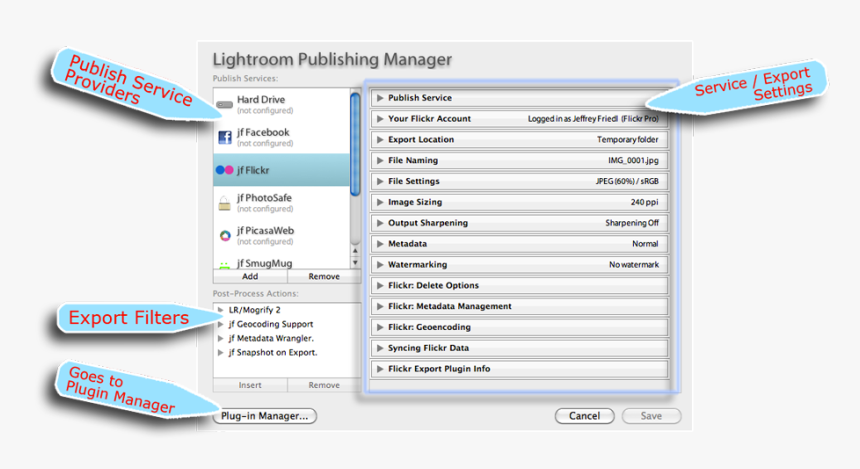Image resolution: width=860 pixels, height=469 pixels.
Task: Expand the Watermarking section
Action: tap(380, 264)
